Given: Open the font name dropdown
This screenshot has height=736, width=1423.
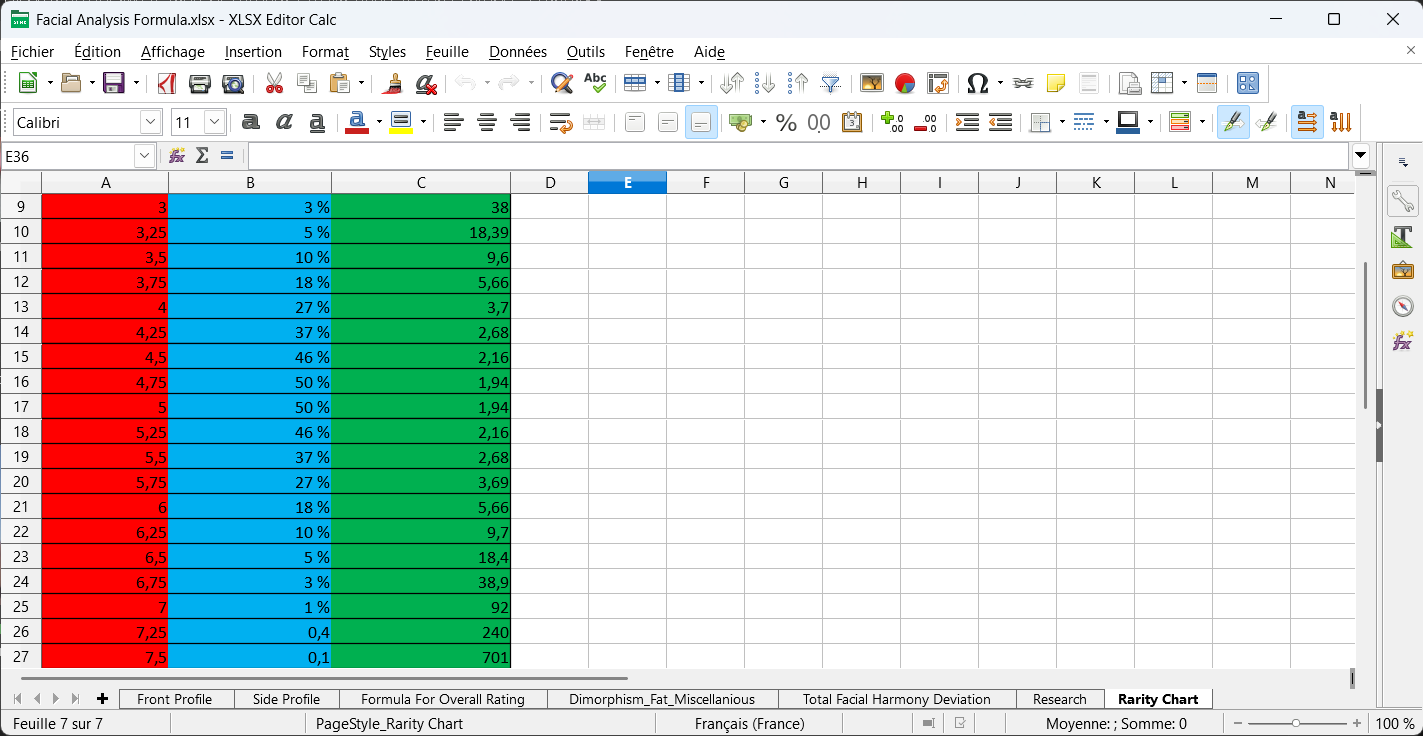Looking at the screenshot, I should (151, 122).
